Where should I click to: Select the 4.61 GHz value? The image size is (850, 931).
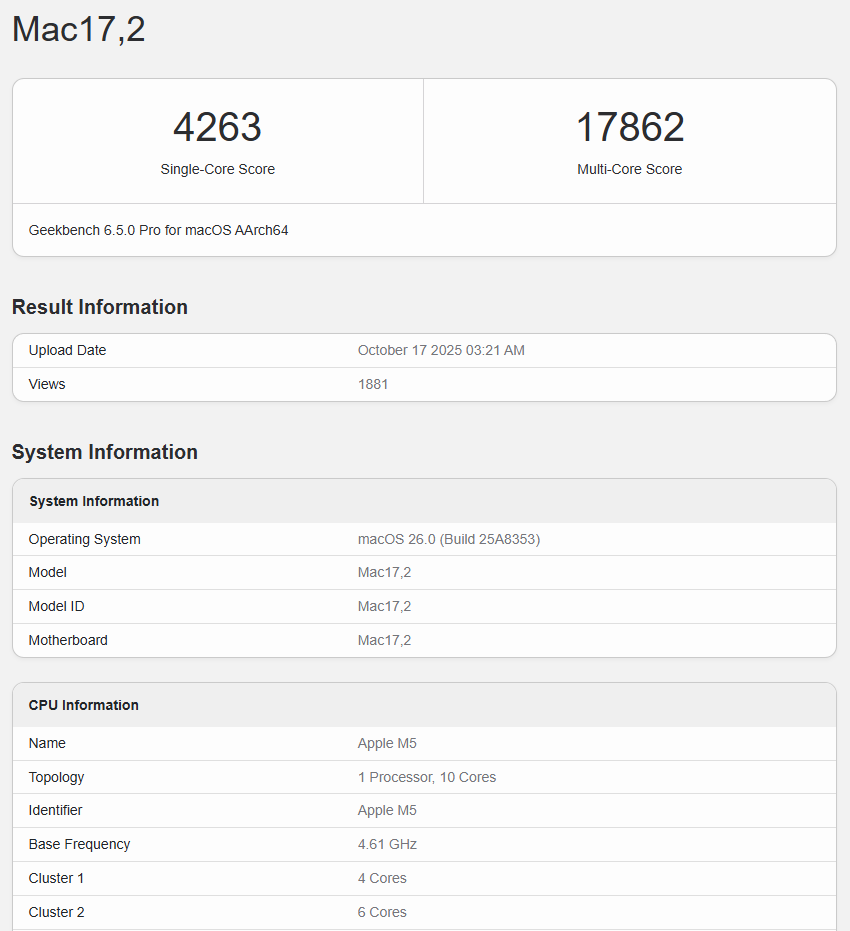click(387, 844)
